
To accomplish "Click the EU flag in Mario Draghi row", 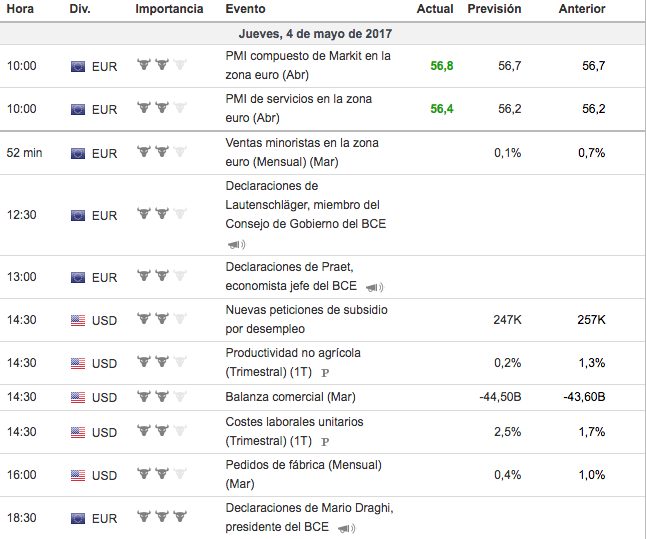I will click(x=78, y=518).
